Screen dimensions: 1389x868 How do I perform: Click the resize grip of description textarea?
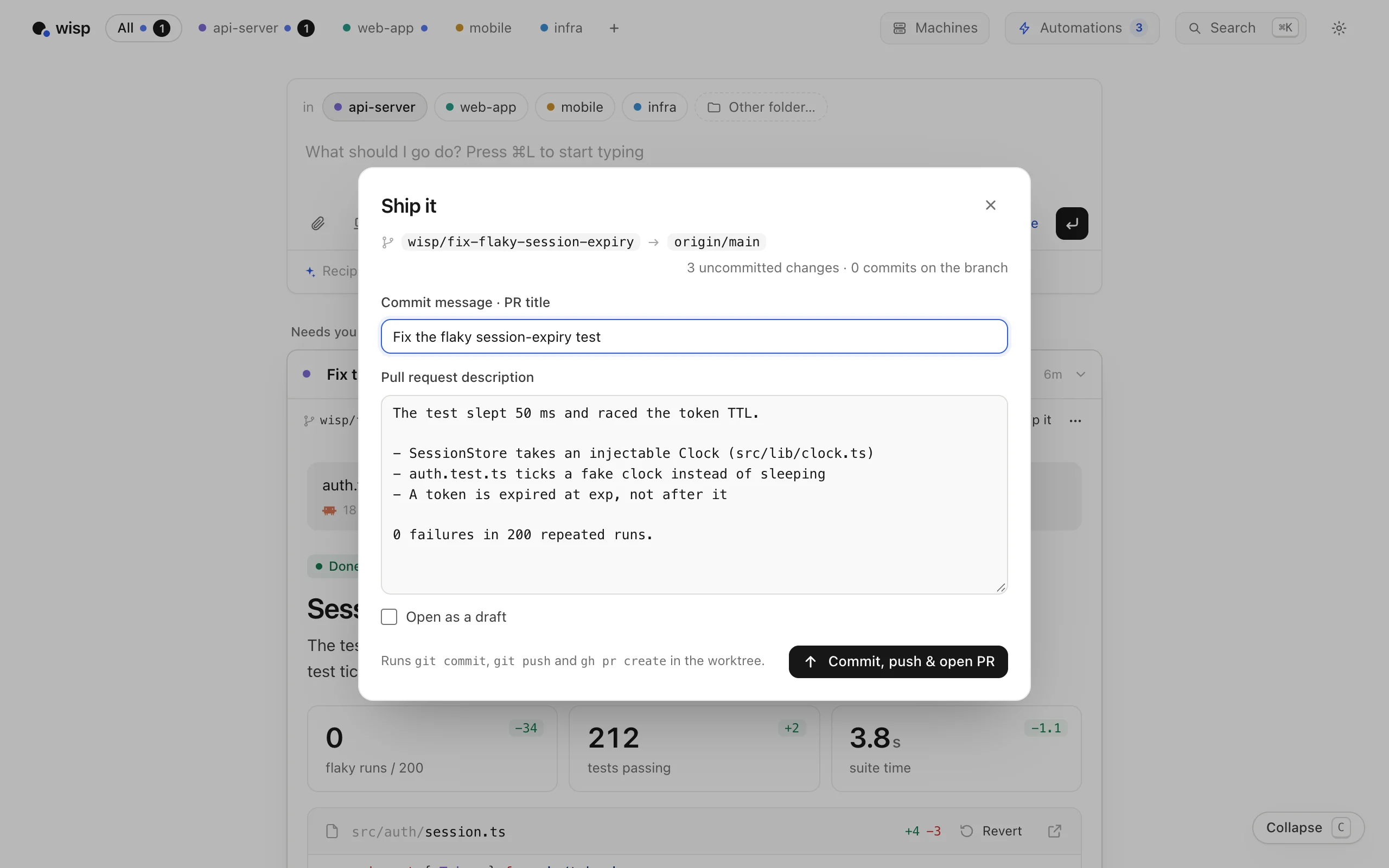point(1001,588)
